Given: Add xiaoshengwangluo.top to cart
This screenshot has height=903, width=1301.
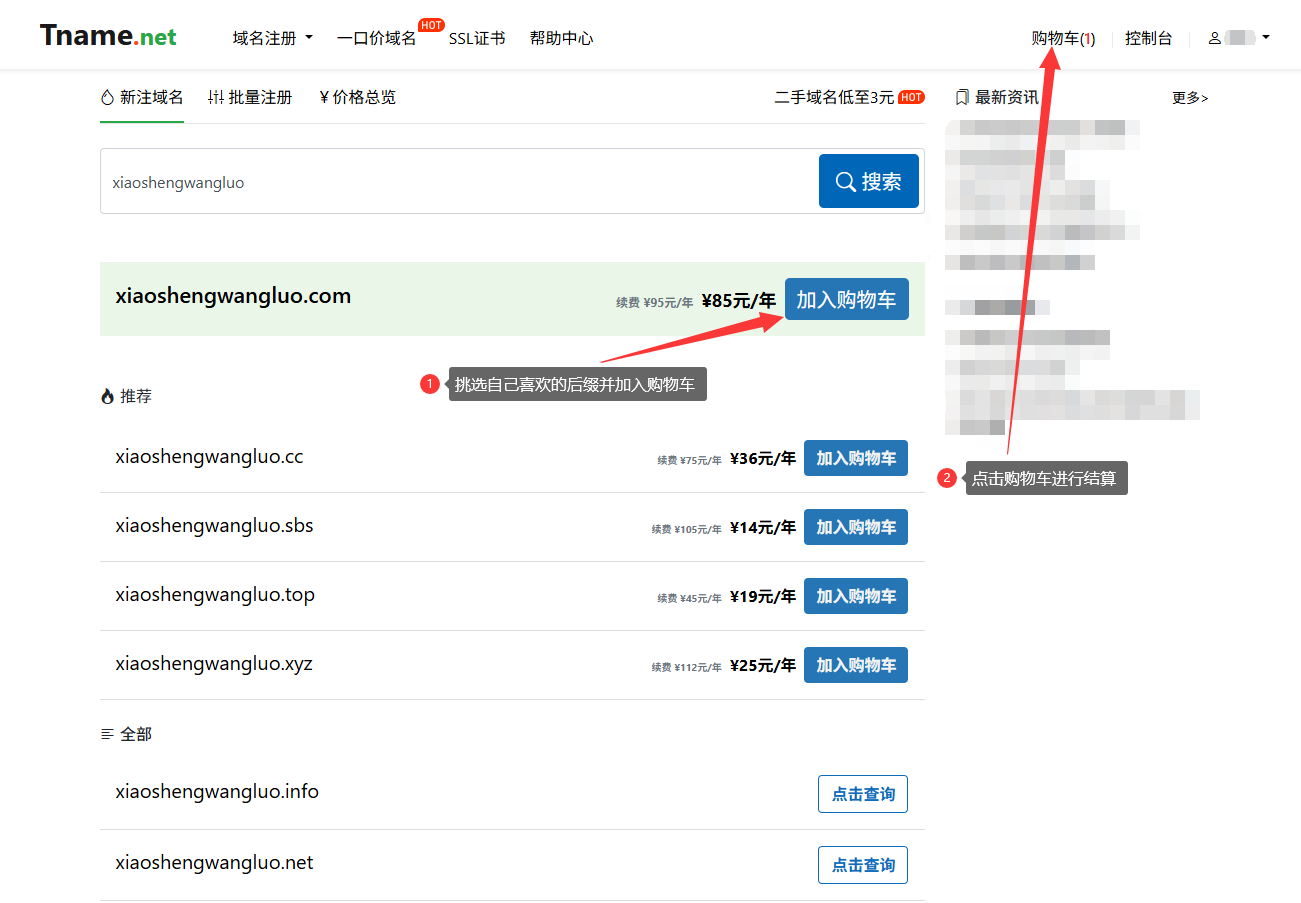Looking at the screenshot, I should pyautogui.click(x=855, y=596).
